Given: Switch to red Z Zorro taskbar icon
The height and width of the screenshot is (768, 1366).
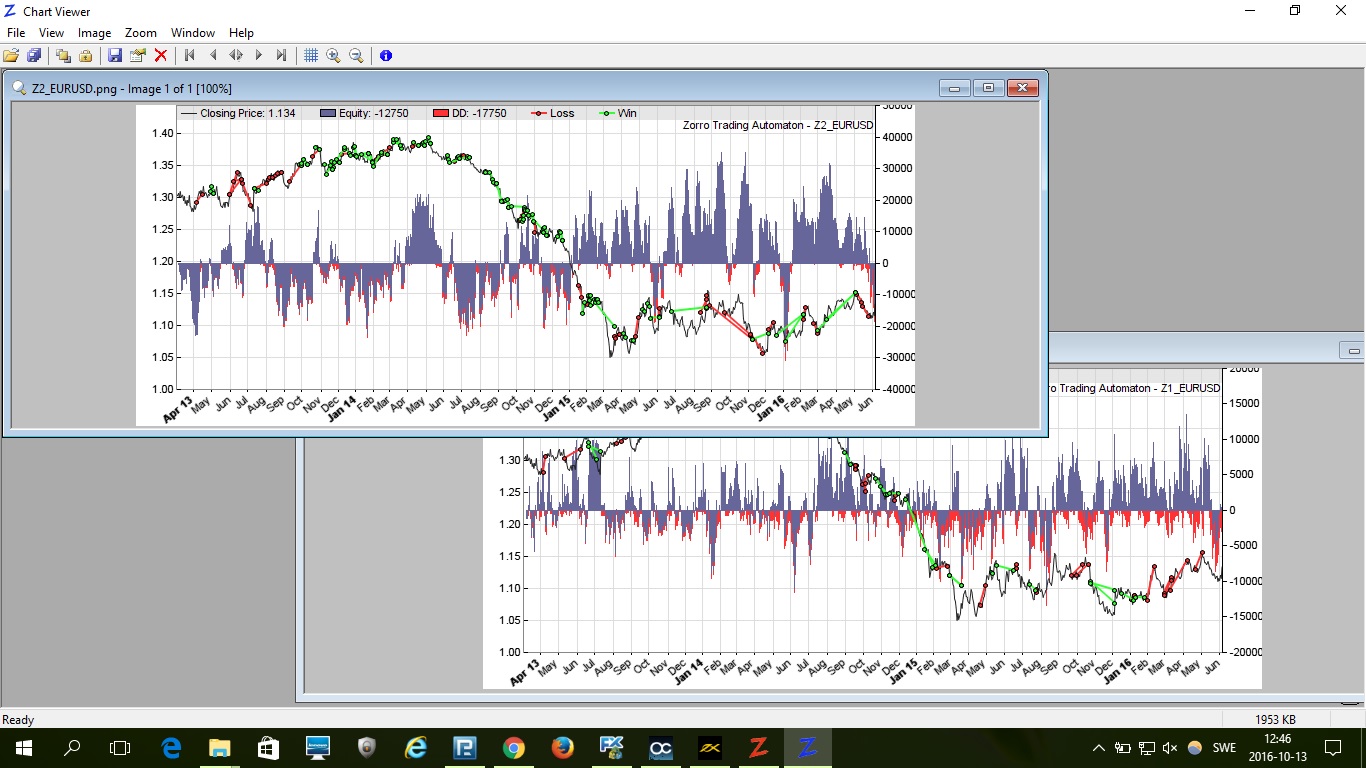Looking at the screenshot, I should 758,747.
